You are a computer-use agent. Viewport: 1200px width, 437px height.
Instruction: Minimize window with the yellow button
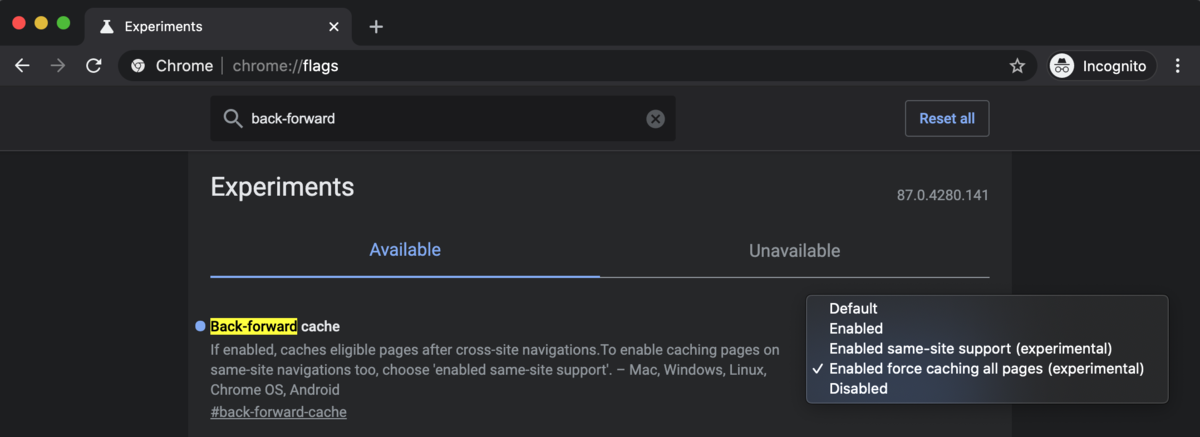tap(41, 23)
